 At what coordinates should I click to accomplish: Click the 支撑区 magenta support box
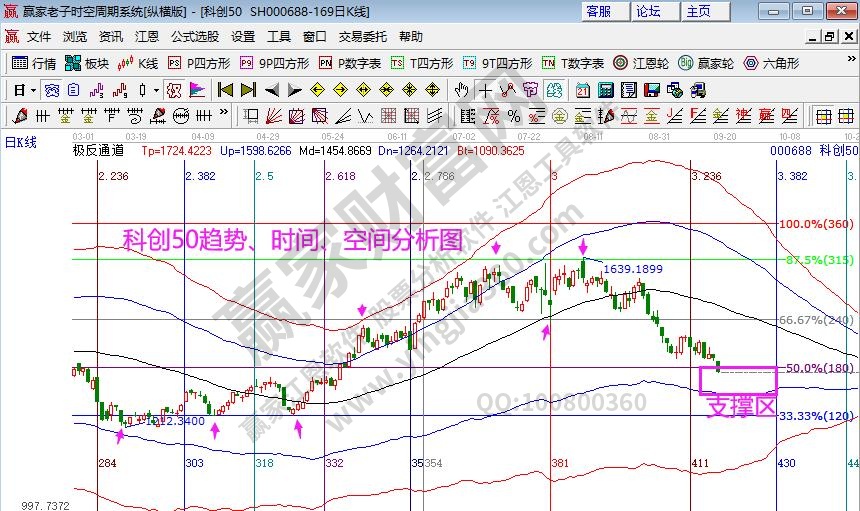click(738, 380)
